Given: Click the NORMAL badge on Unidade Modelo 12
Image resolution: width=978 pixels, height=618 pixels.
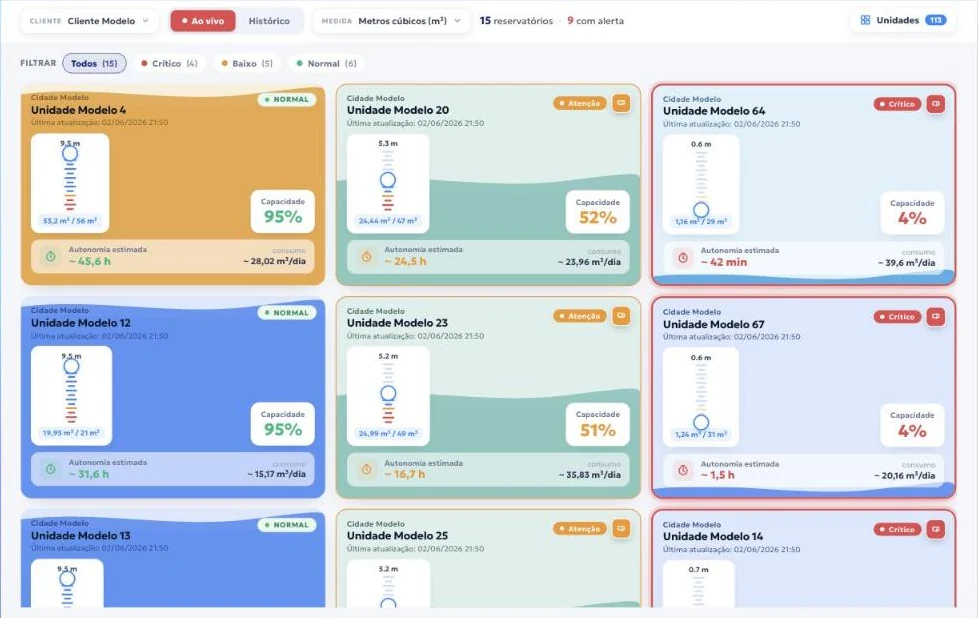Looking at the screenshot, I should click(287, 312).
